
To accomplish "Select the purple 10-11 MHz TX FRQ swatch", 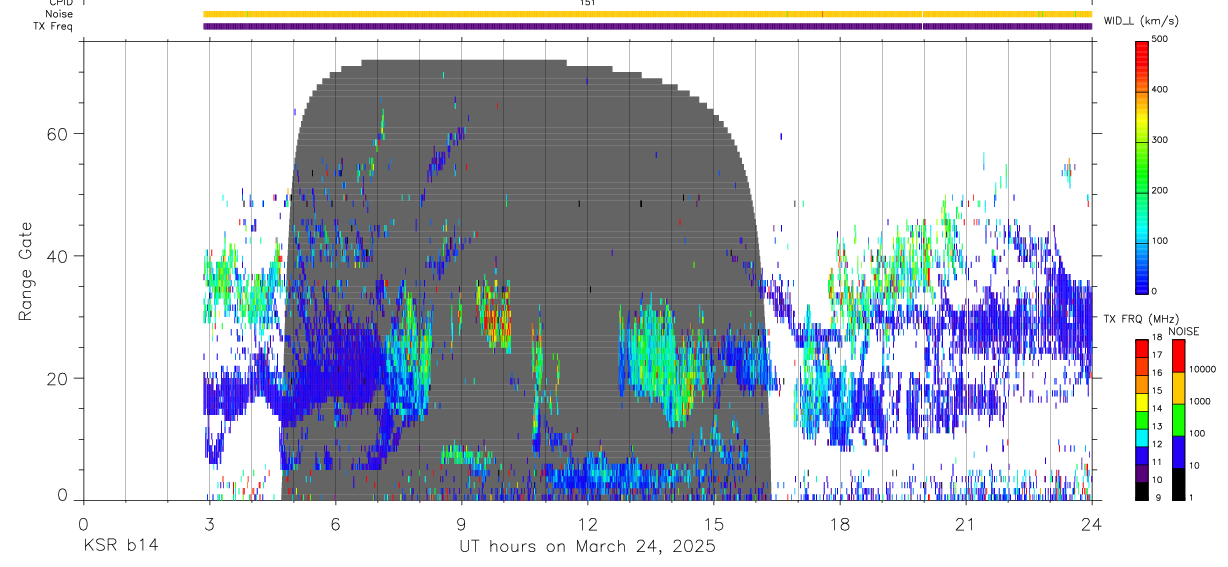I will pyautogui.click(x=1141, y=474).
